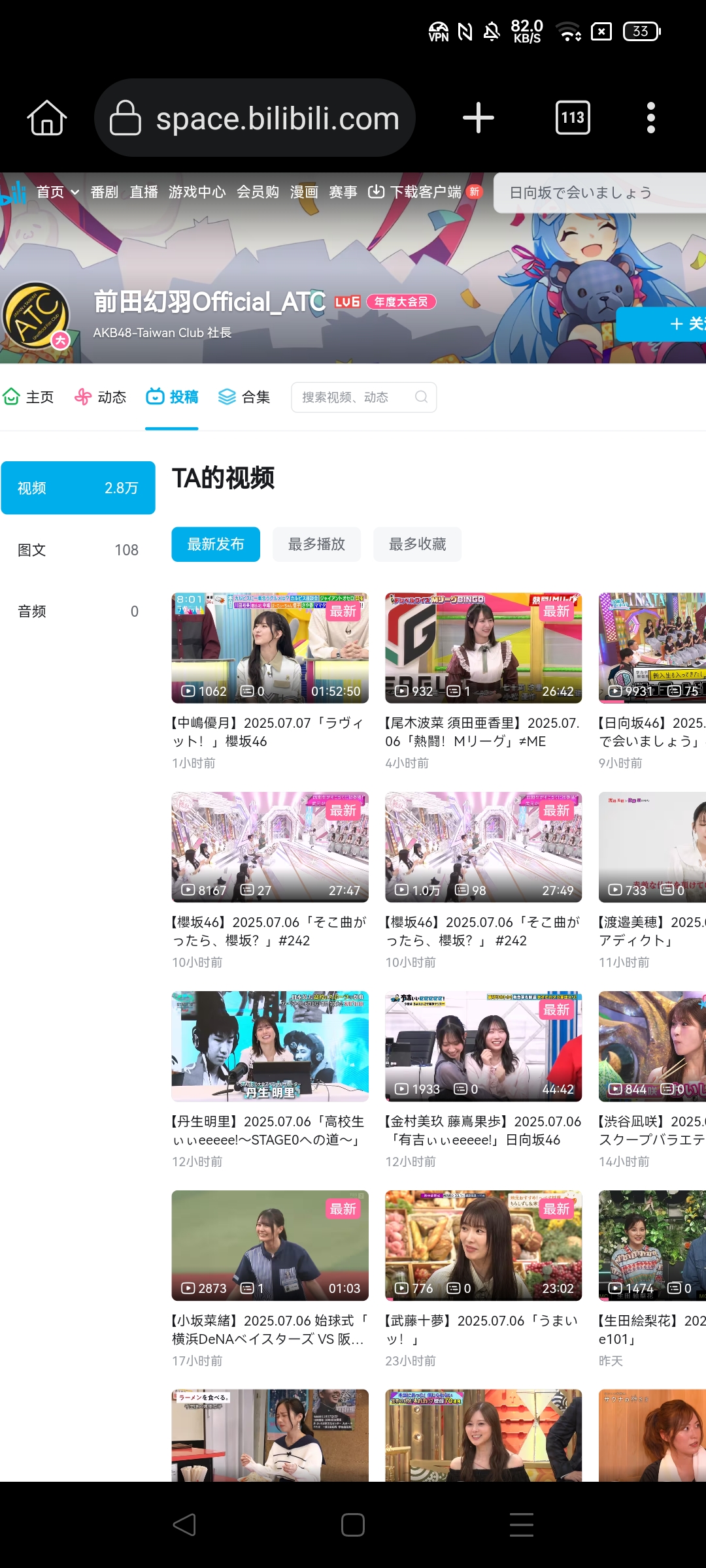Sort videos by 最多播放
706x1568 pixels.
coord(316,544)
